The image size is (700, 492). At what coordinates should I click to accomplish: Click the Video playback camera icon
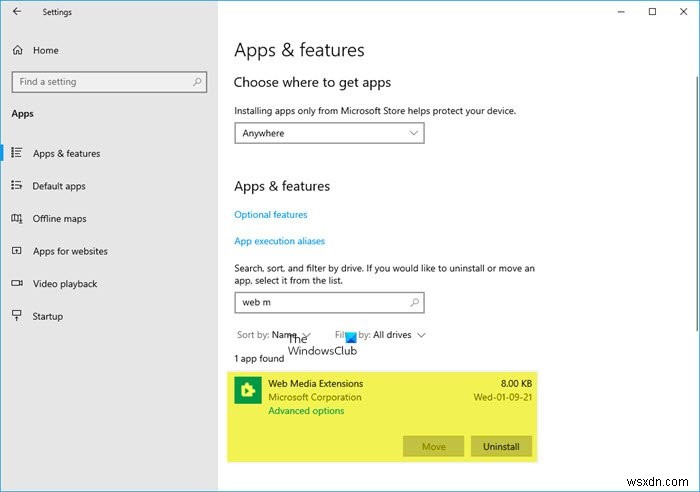pyautogui.click(x=17, y=284)
